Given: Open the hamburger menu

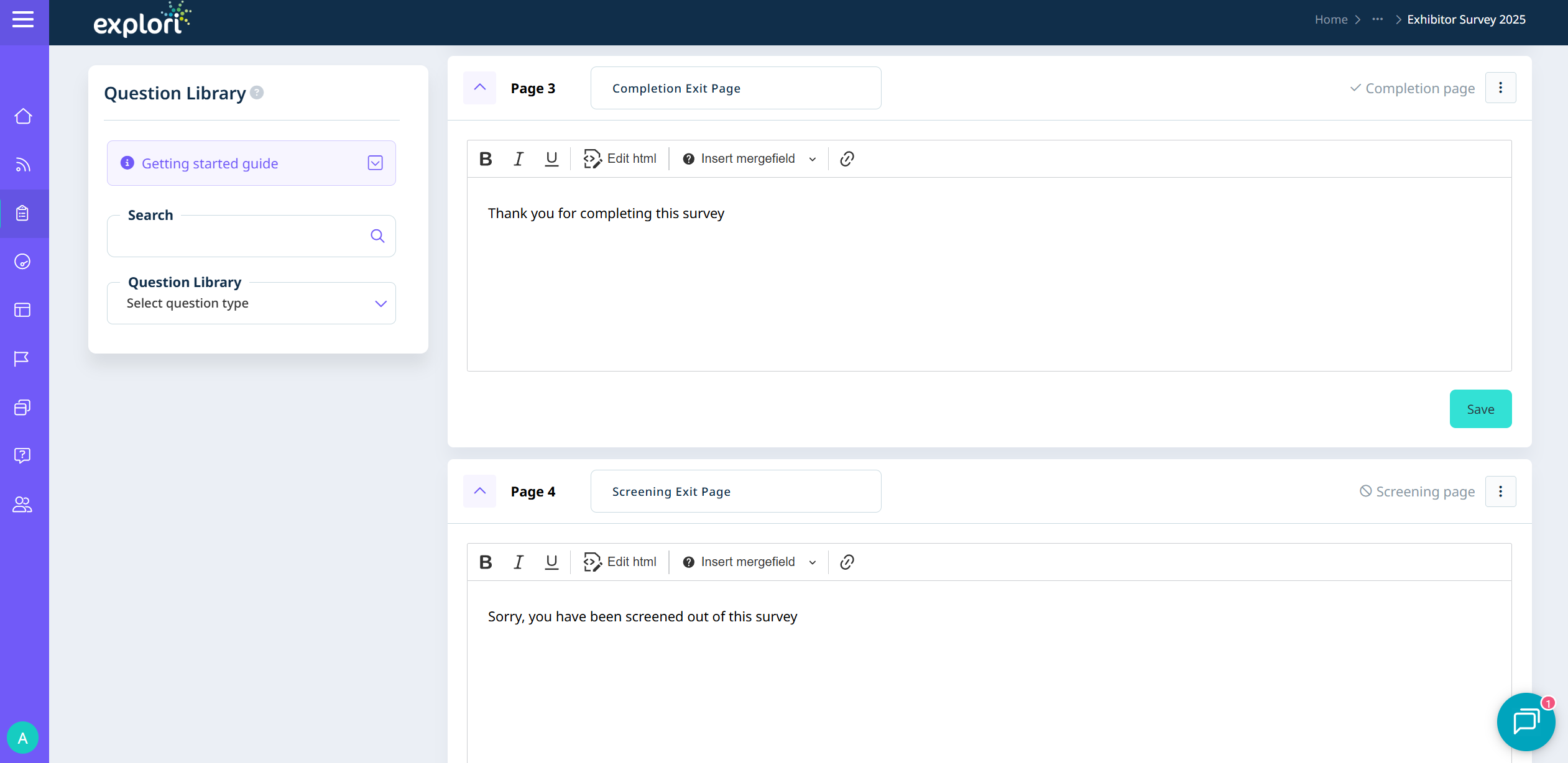Looking at the screenshot, I should 23,20.
